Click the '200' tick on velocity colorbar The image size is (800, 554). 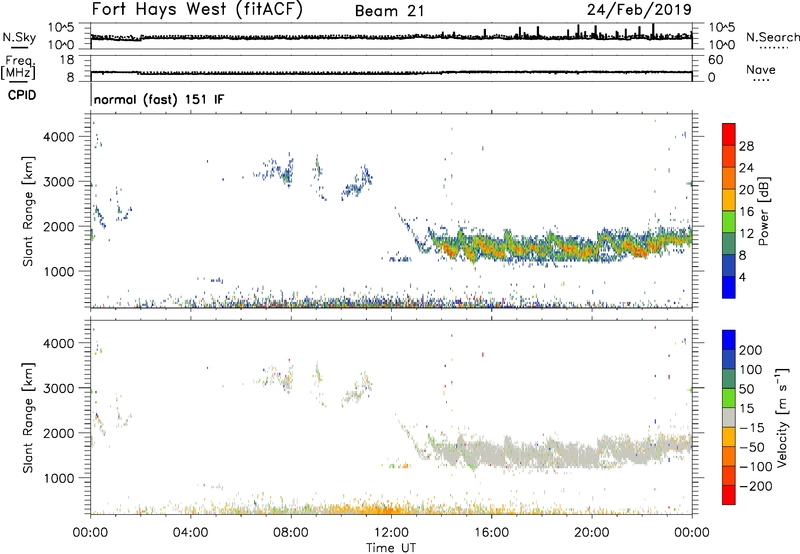pyautogui.click(x=751, y=350)
